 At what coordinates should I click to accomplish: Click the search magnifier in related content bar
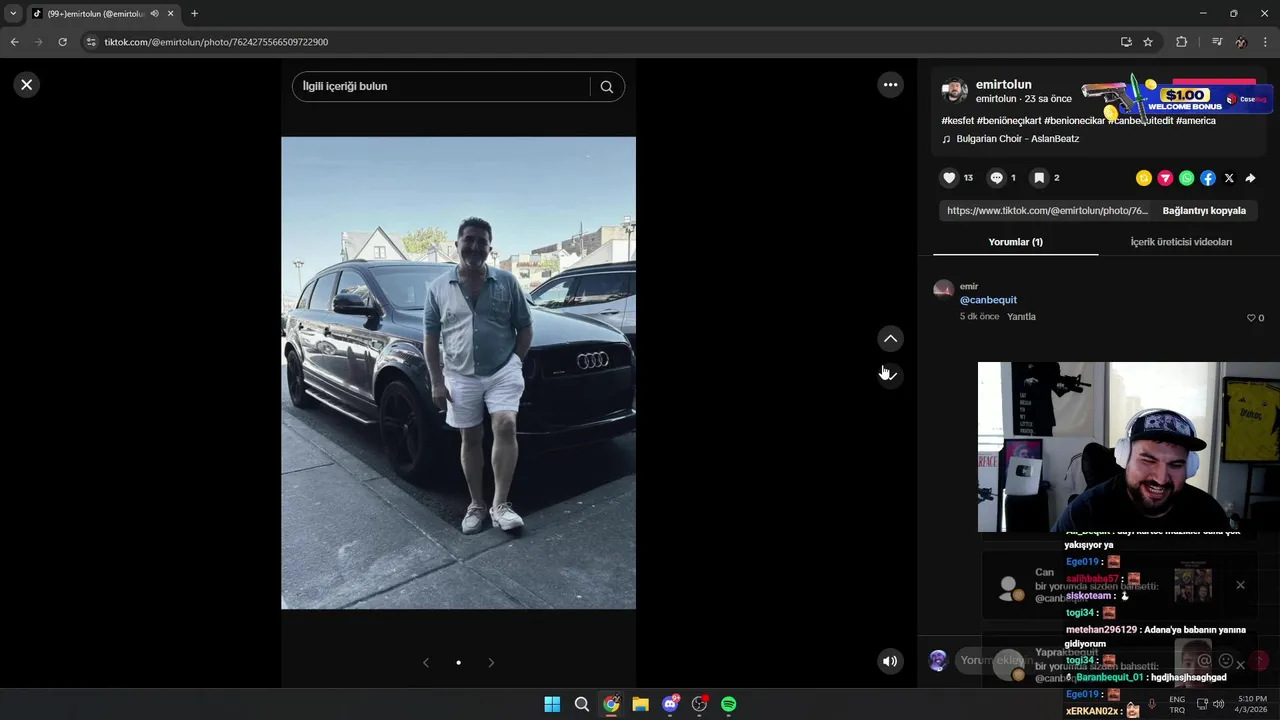(x=606, y=87)
